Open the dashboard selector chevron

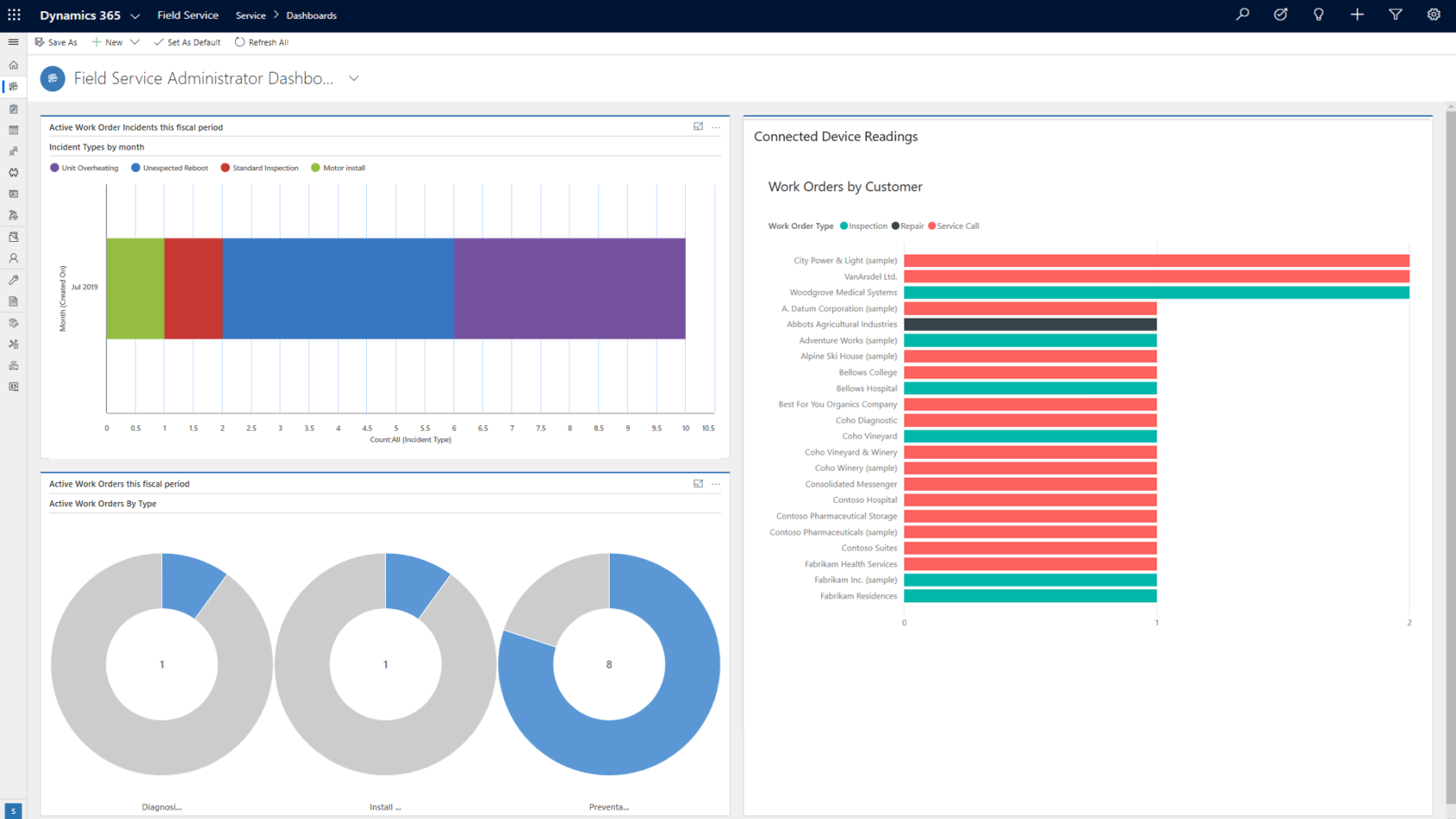tap(353, 79)
